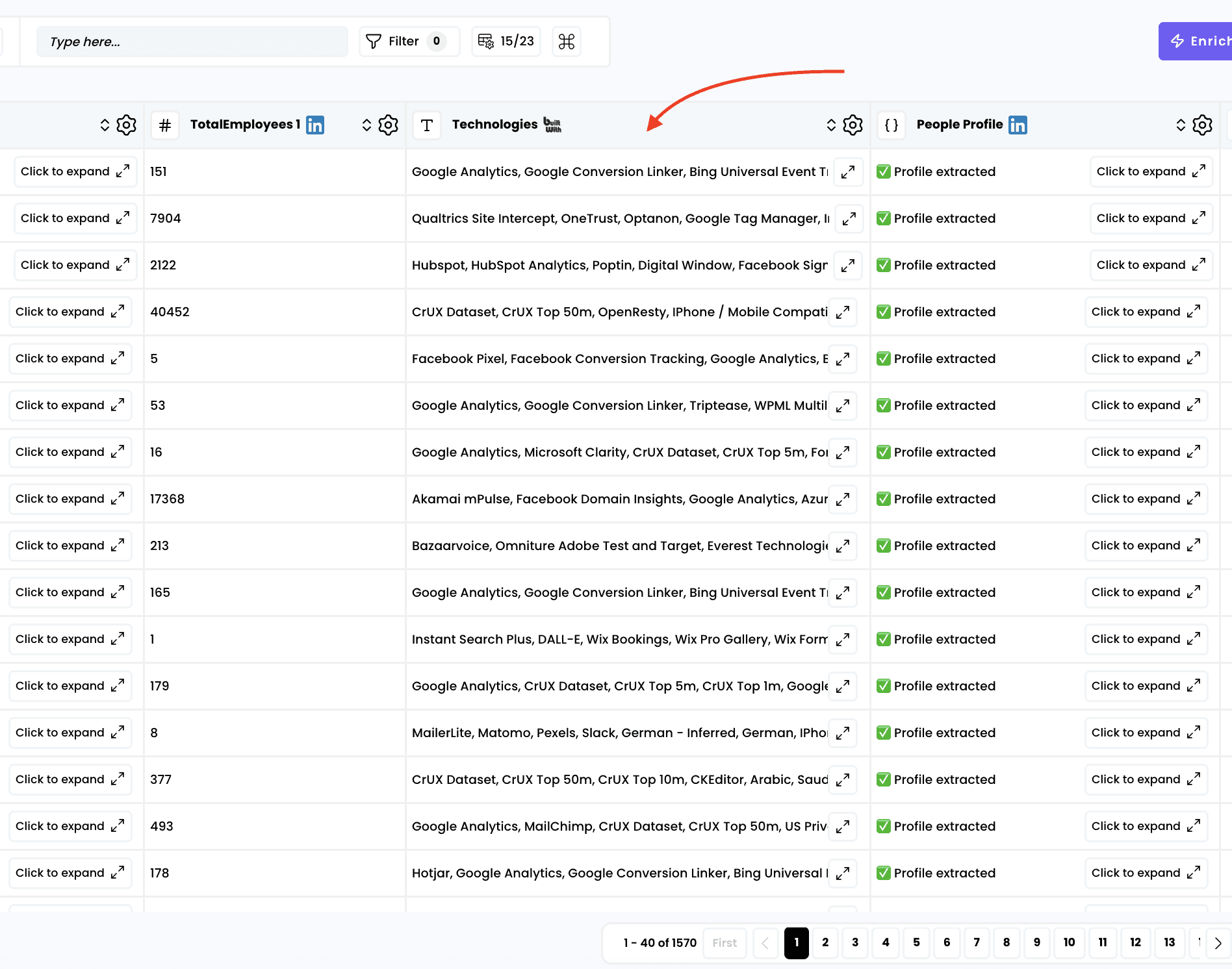Expand technologies cell starting with Instant Search Plus

pyautogui.click(x=843, y=639)
